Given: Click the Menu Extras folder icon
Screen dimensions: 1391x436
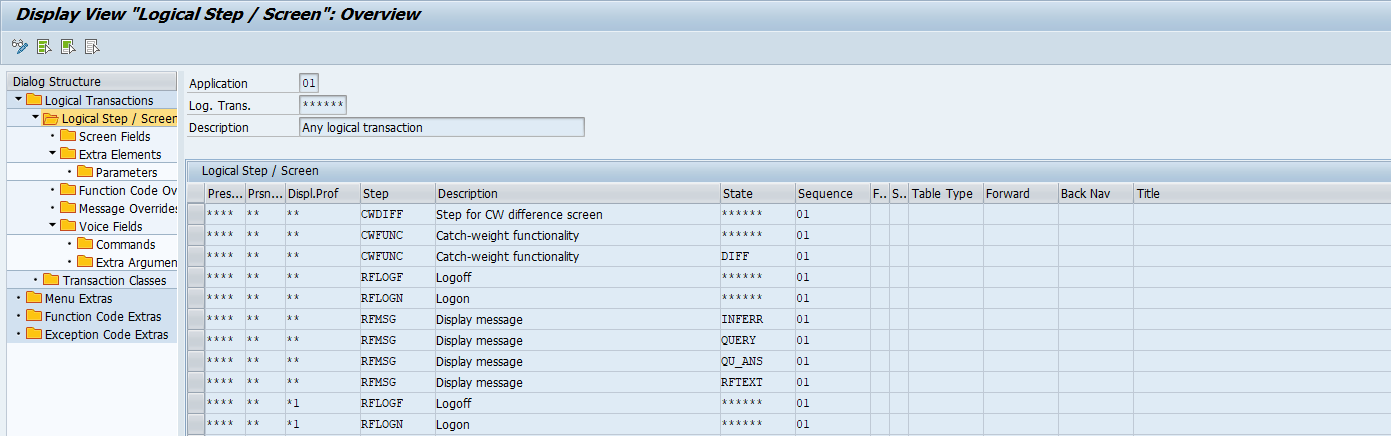Looking at the screenshot, I should tap(34, 298).
